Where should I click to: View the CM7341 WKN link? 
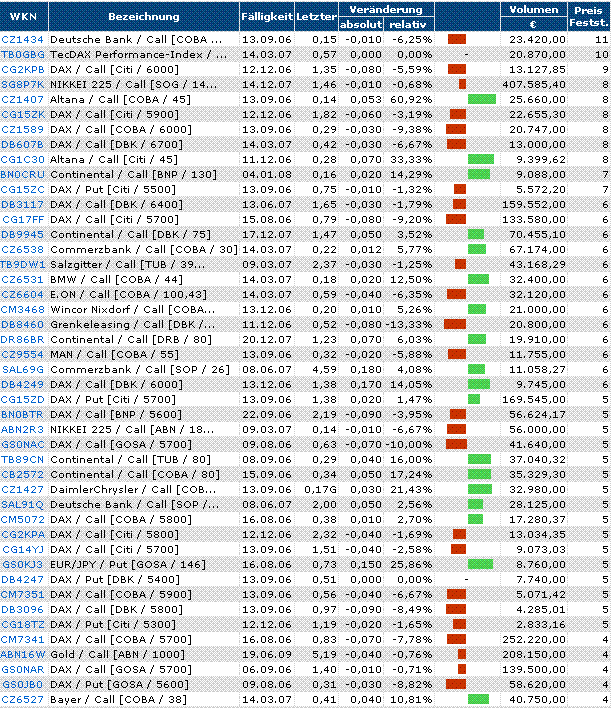point(23,639)
